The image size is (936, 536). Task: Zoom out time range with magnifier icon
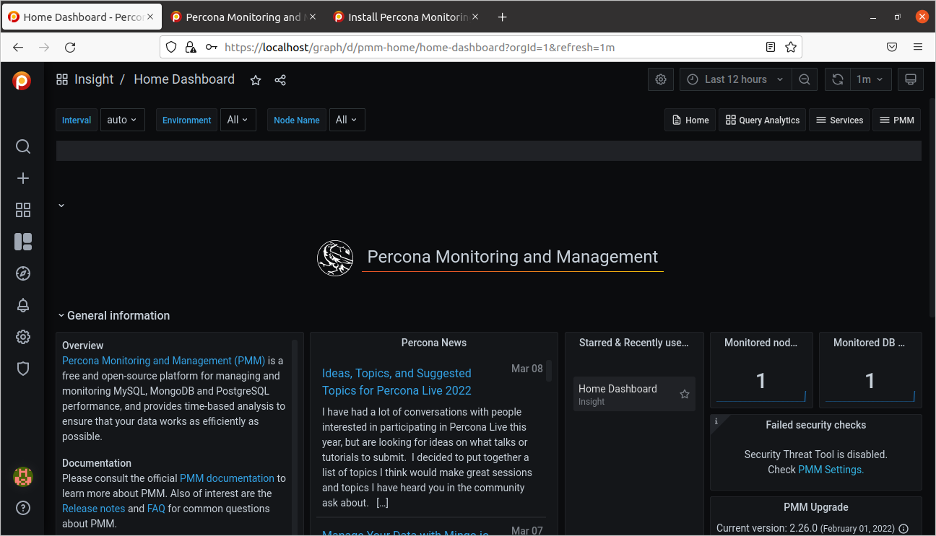[x=805, y=80]
